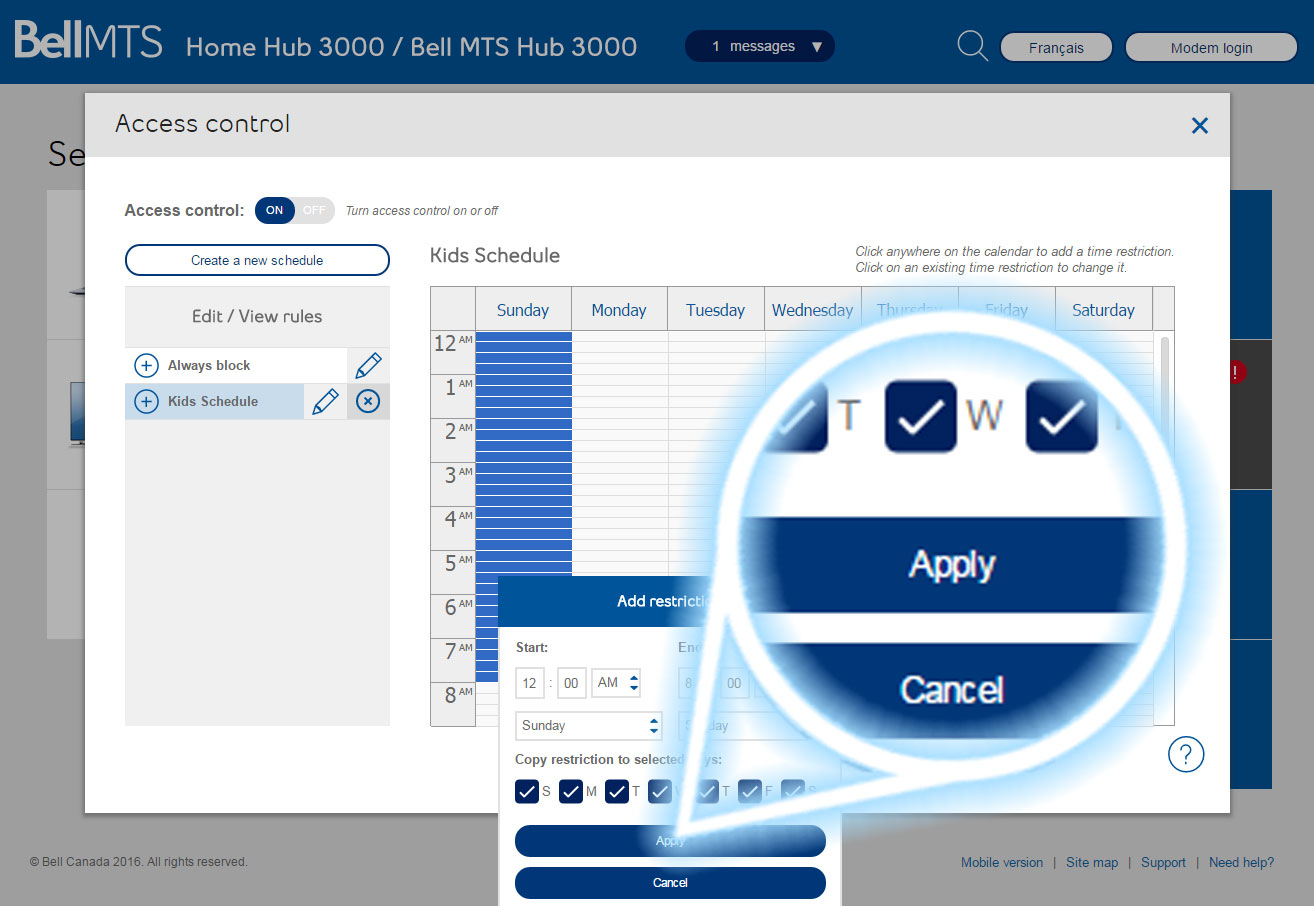The image size is (1314, 906).
Task: Open the Site map link
Action: pyautogui.click(x=1092, y=862)
